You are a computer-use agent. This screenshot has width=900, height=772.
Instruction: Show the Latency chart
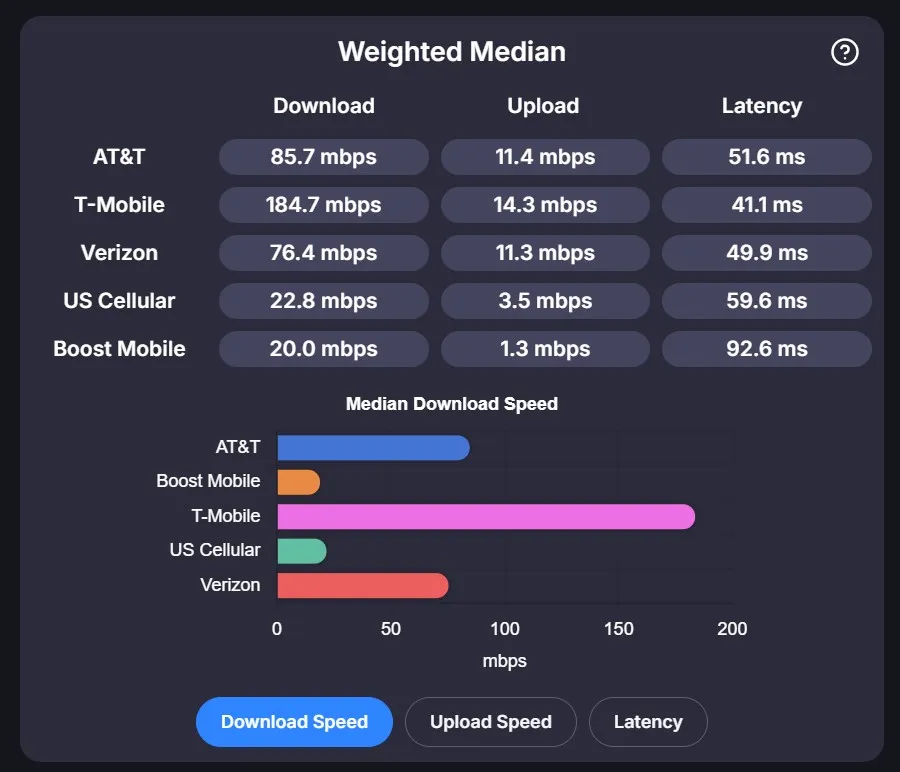(648, 722)
